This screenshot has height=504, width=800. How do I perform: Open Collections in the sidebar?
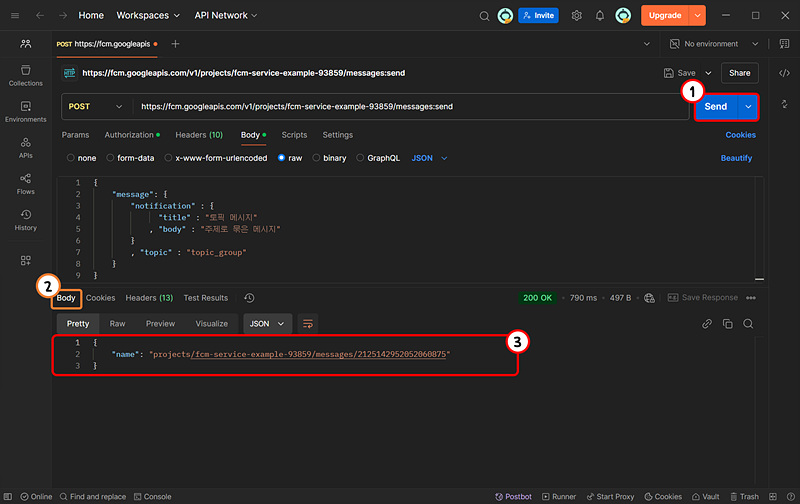(x=26, y=75)
